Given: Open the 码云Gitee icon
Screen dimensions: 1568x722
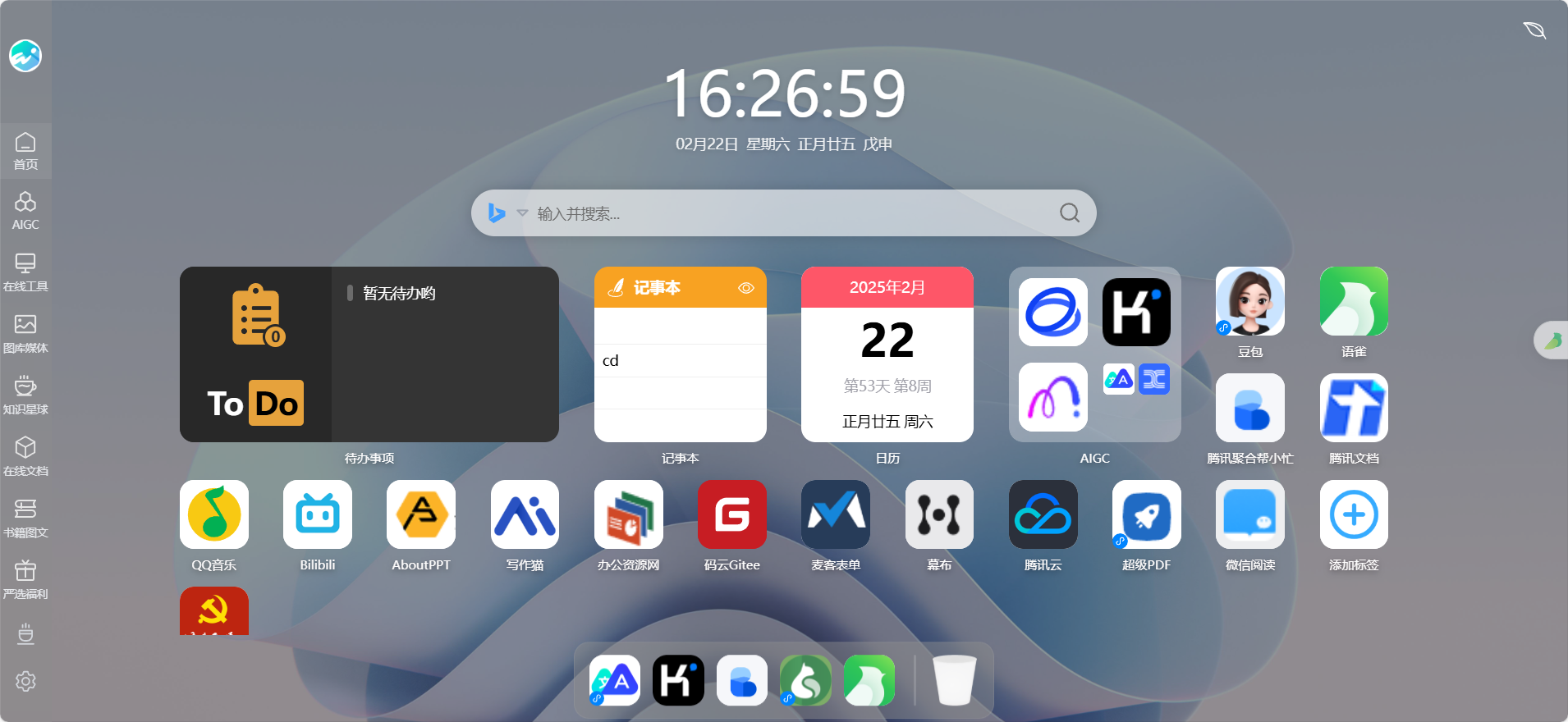Looking at the screenshot, I should pos(732,514).
